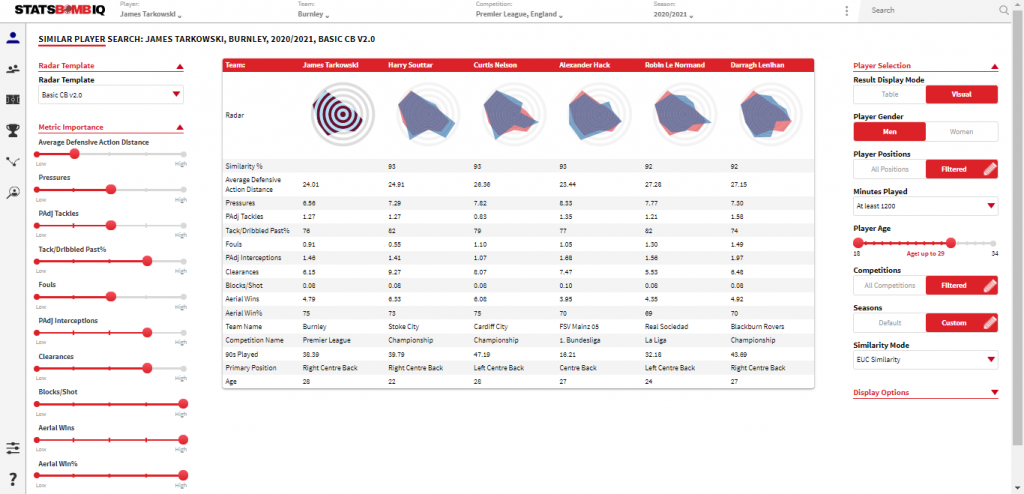This screenshot has height=494, width=1024.
Task: Click the FSV Mainz 05 team cell
Action: pyautogui.click(x=580, y=326)
